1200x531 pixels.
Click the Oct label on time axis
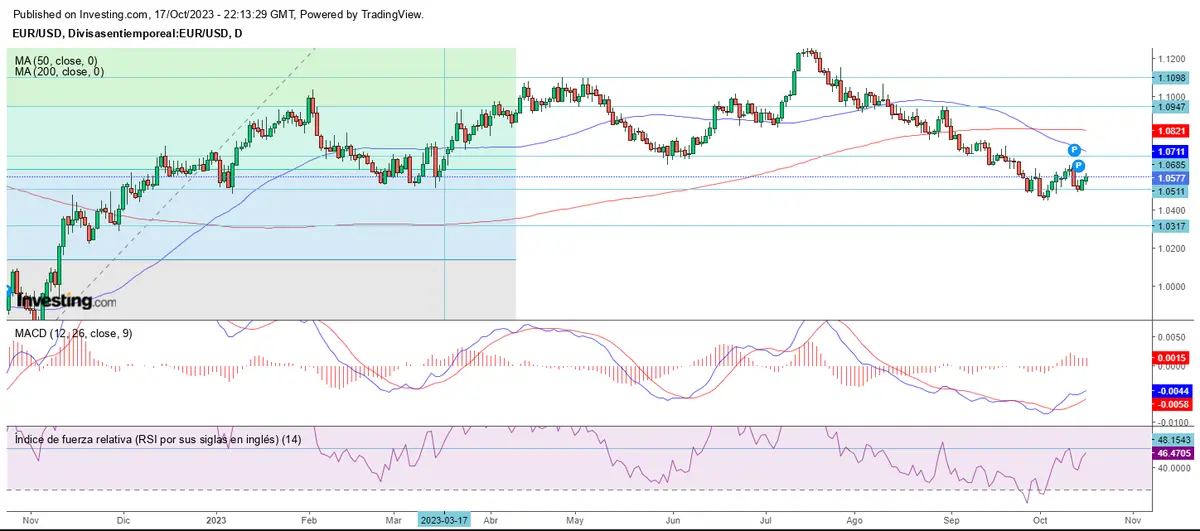coord(1041,520)
